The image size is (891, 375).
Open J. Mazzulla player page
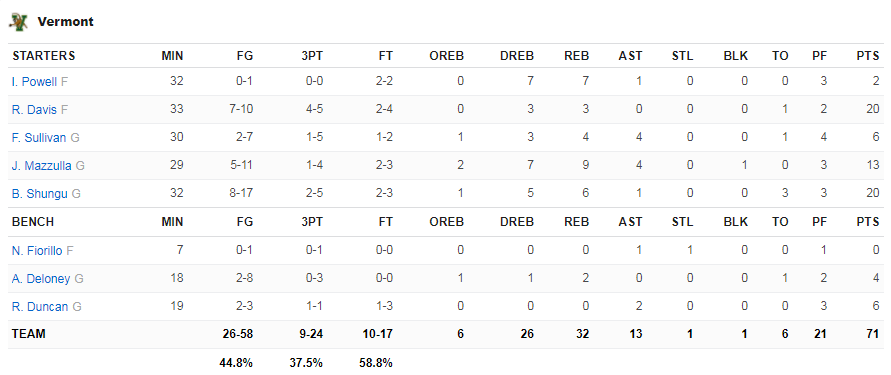point(41,166)
